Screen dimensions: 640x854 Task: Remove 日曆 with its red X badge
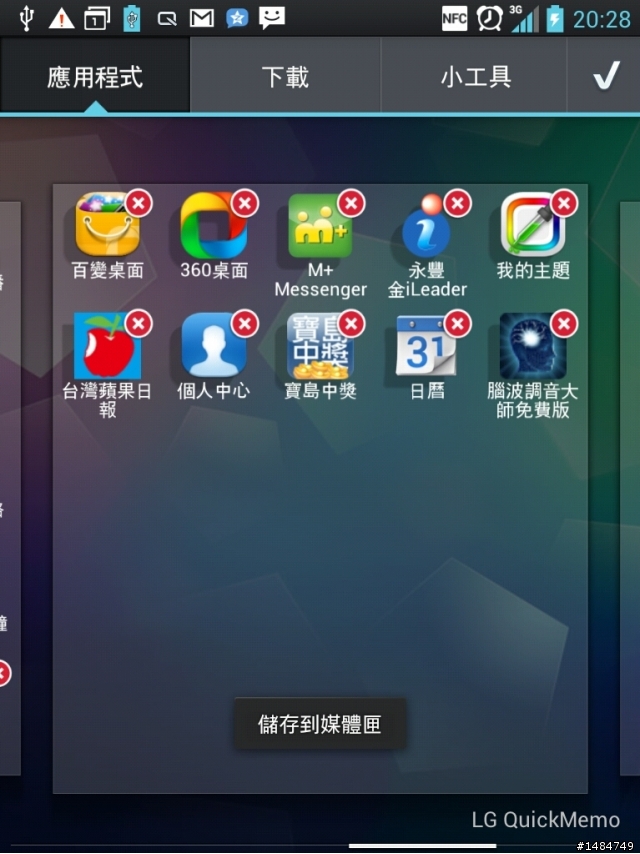click(x=458, y=324)
